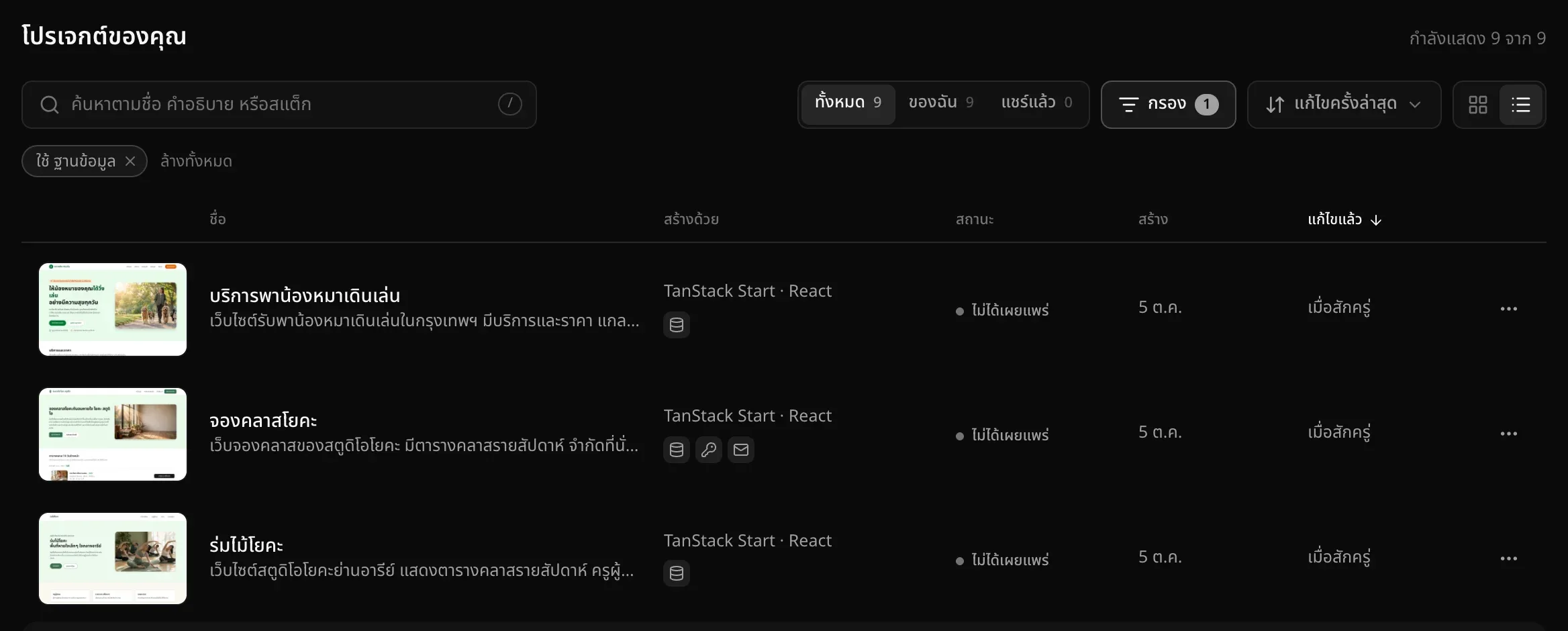The image size is (1568, 631).
Task: Open ร่มไม้โยคะ project thumbnail
Action: click(113, 559)
